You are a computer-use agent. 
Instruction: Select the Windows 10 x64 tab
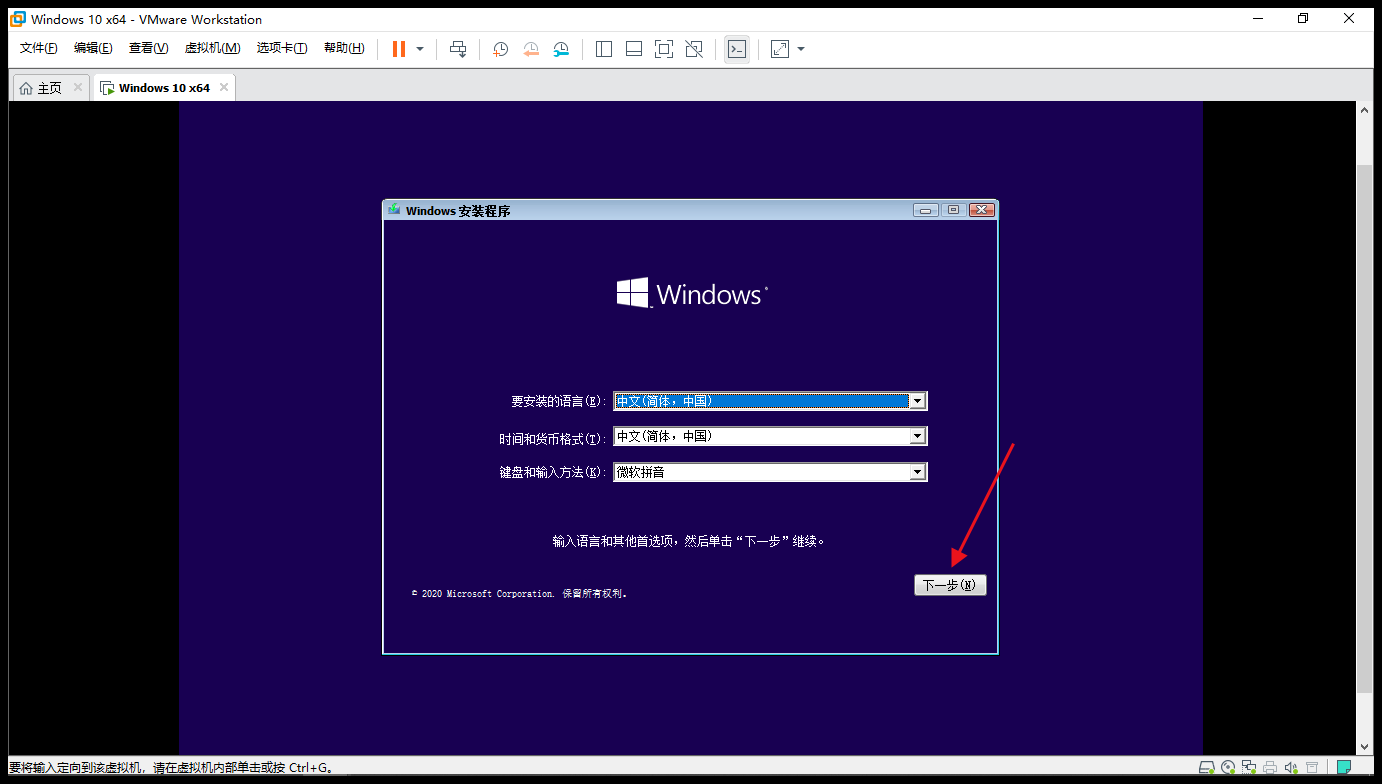pyautogui.click(x=164, y=88)
